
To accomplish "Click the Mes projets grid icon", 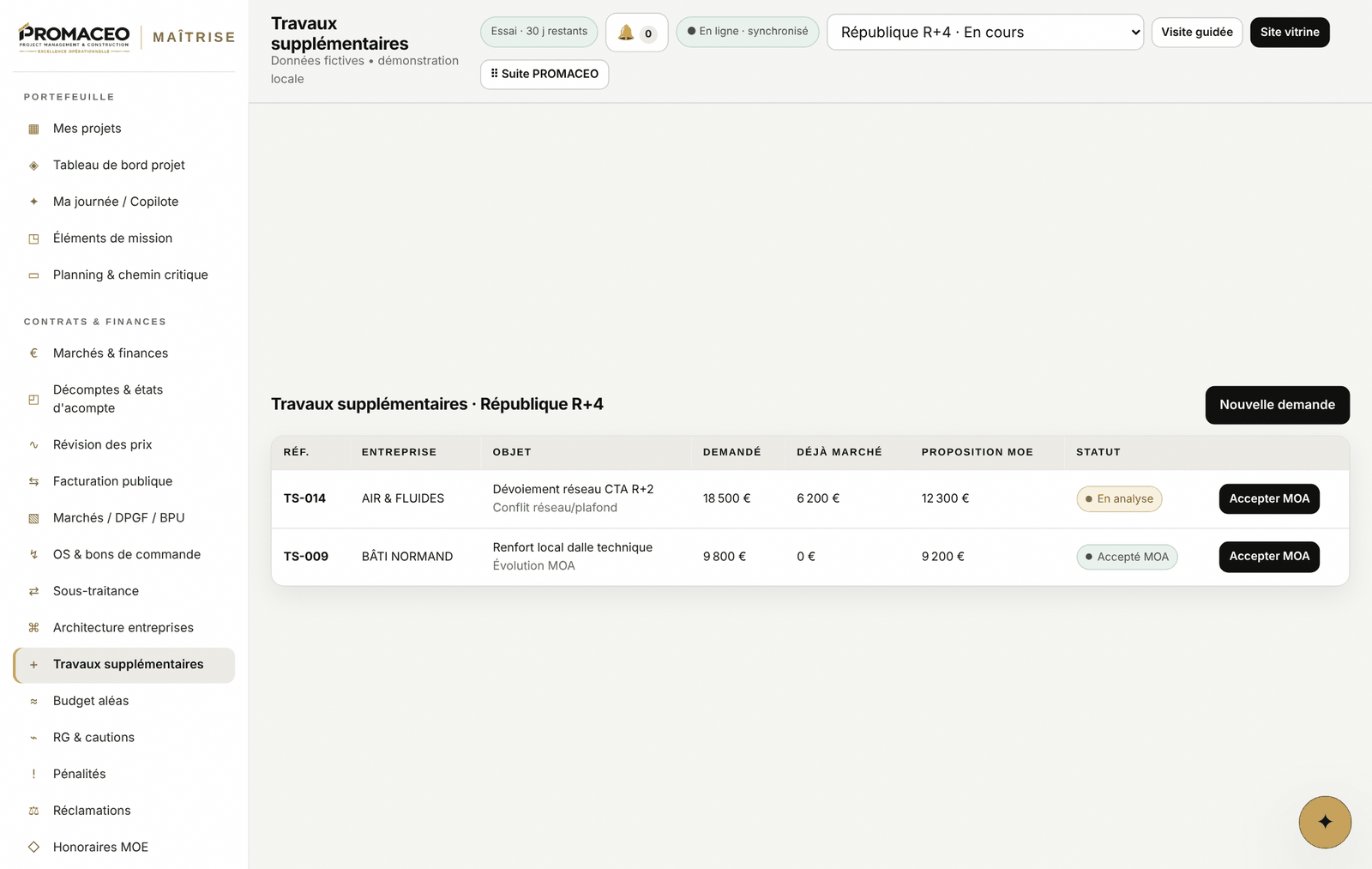I will tap(34, 129).
